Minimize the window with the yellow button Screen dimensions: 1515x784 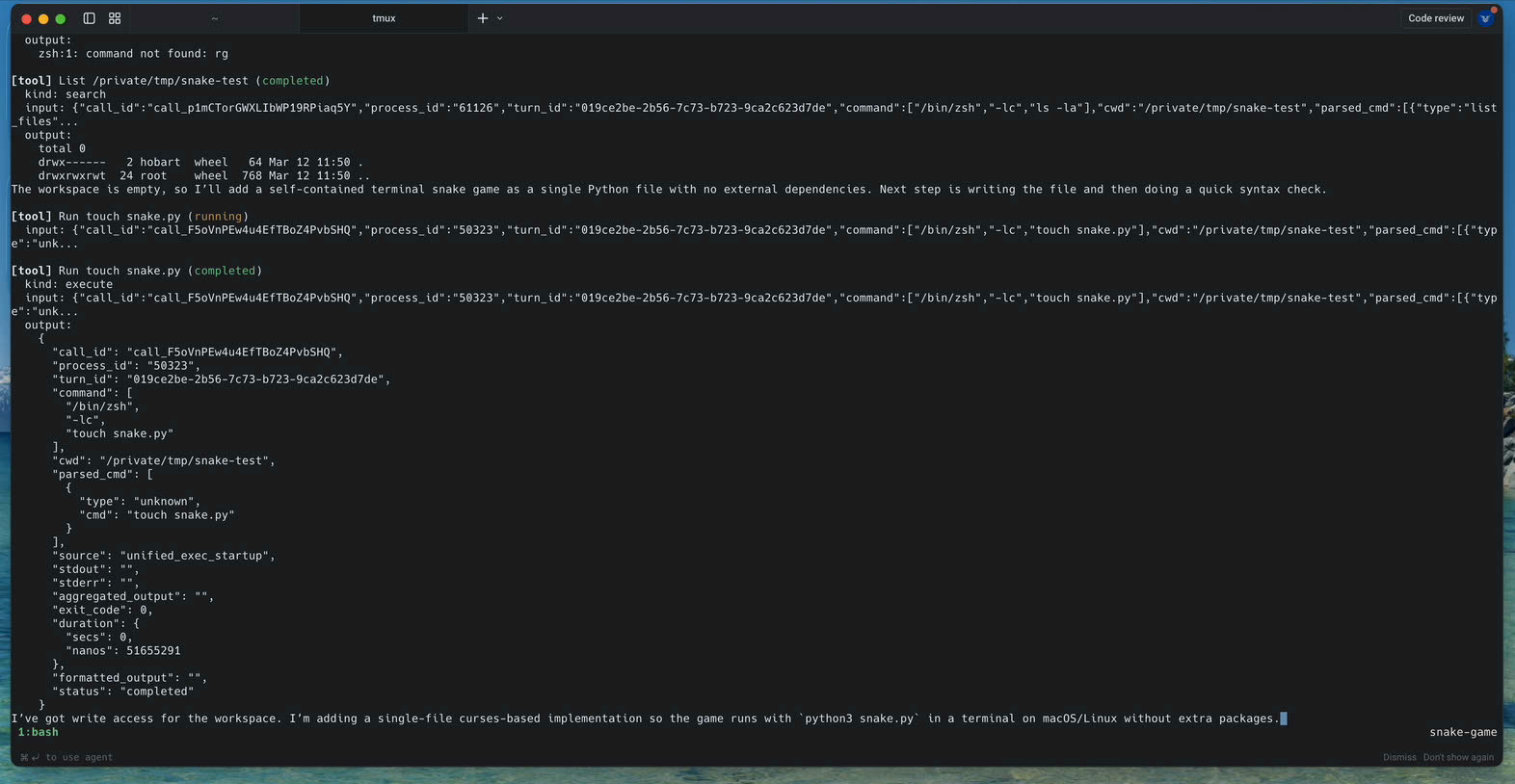pyautogui.click(x=43, y=18)
